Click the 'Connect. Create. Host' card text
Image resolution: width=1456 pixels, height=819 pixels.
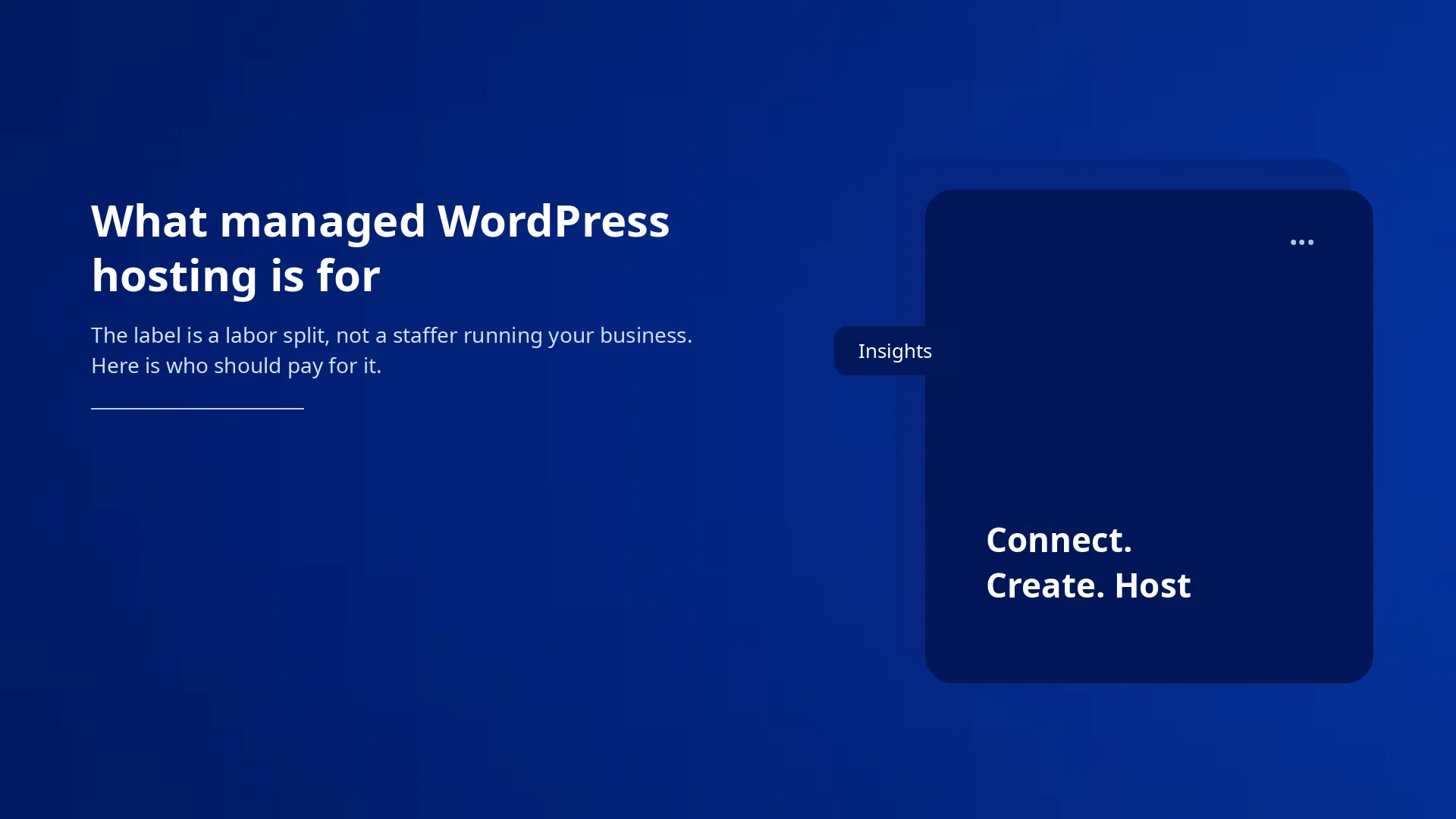click(x=1088, y=563)
